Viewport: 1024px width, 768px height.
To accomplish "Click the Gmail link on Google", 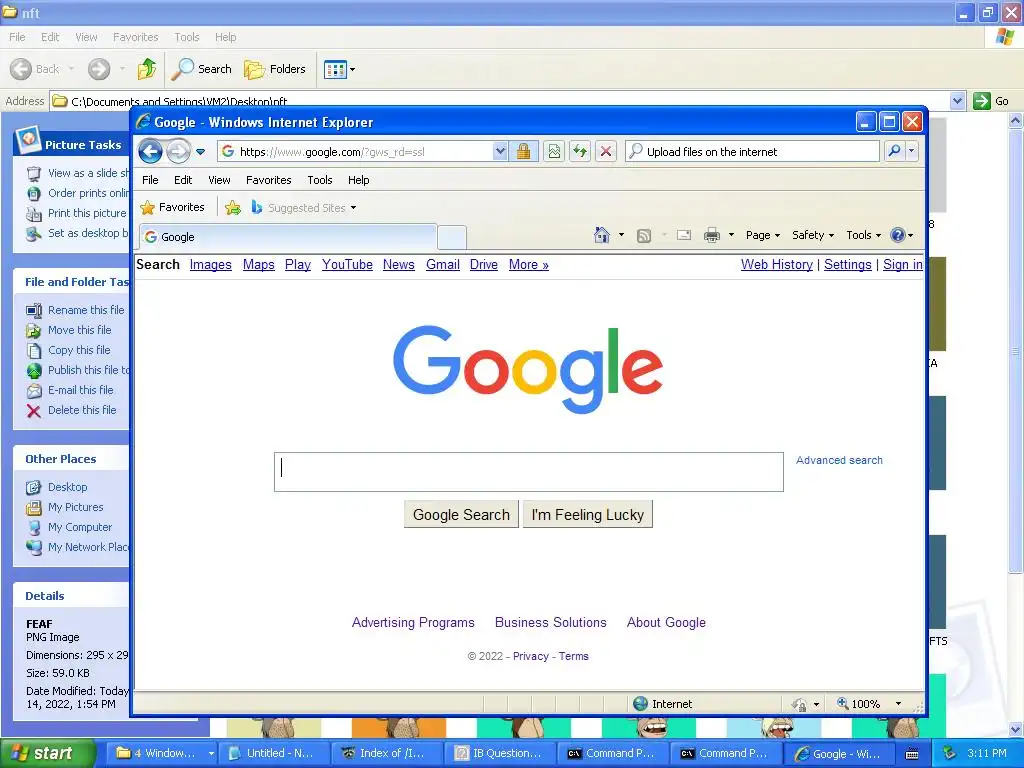I will click(443, 264).
